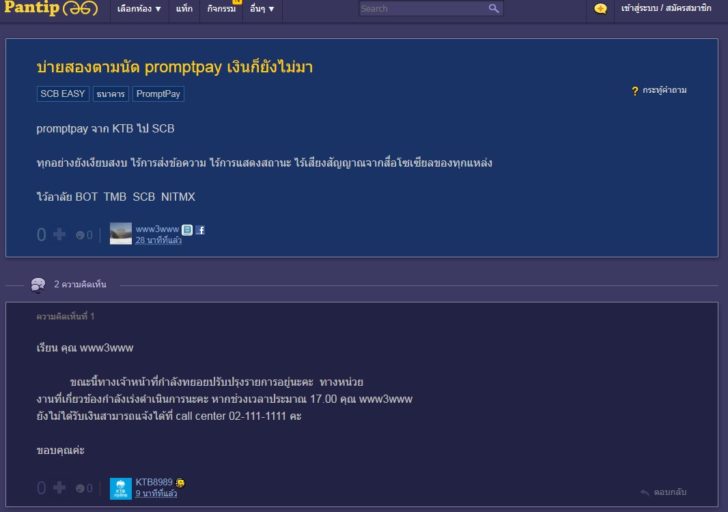Open www3www user profile link
This screenshot has width=728, height=512.
157,229
